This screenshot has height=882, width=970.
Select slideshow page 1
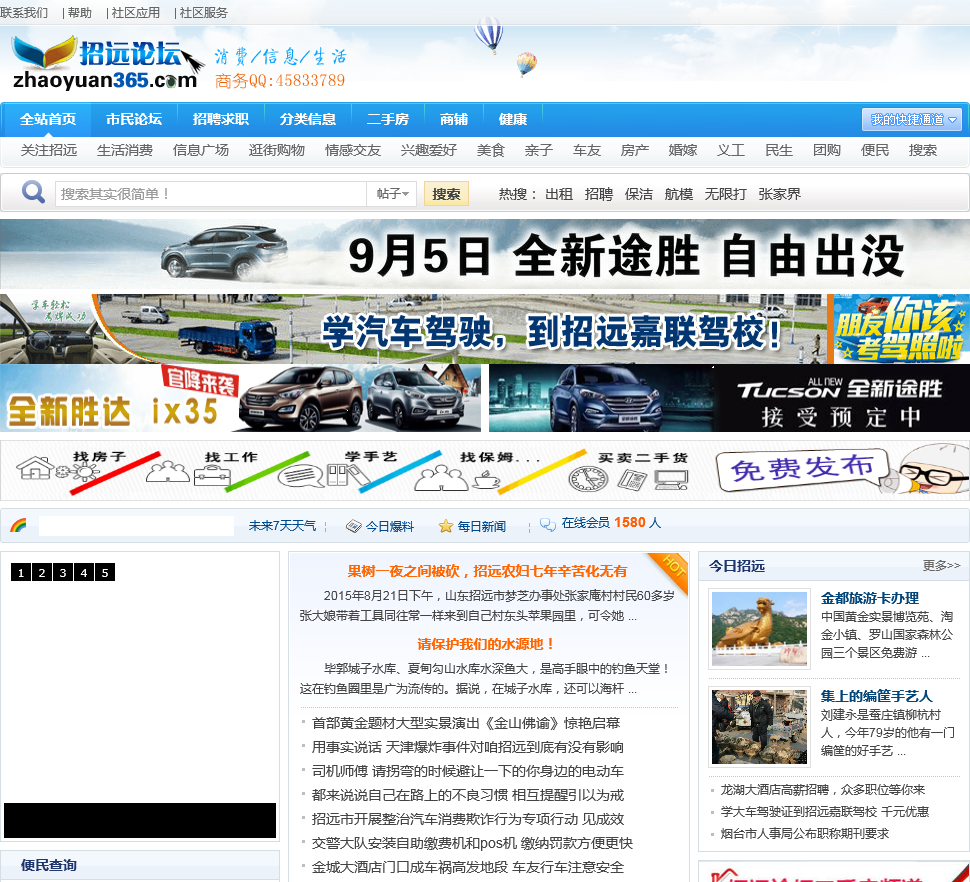click(20, 572)
